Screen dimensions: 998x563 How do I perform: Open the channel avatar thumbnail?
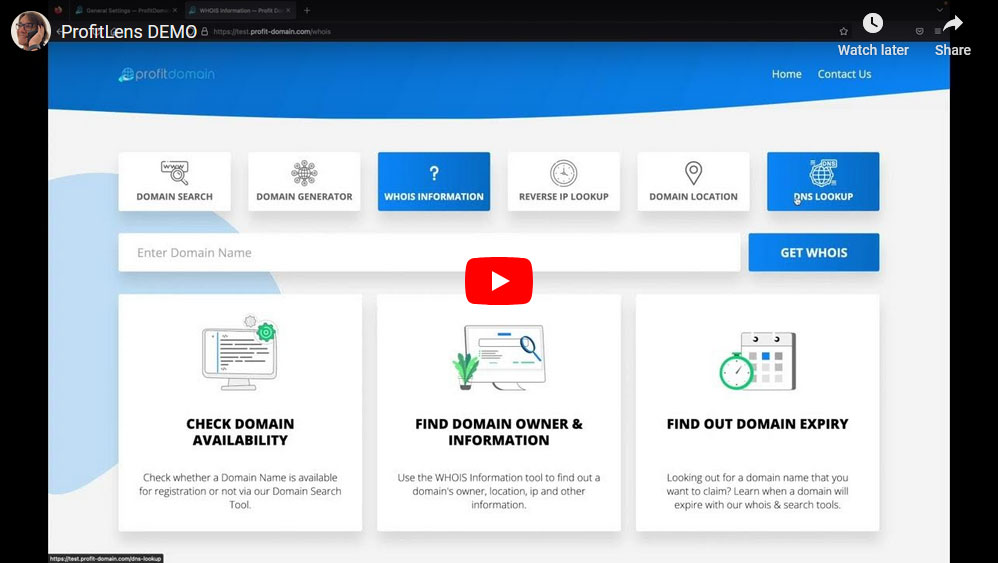tap(30, 31)
